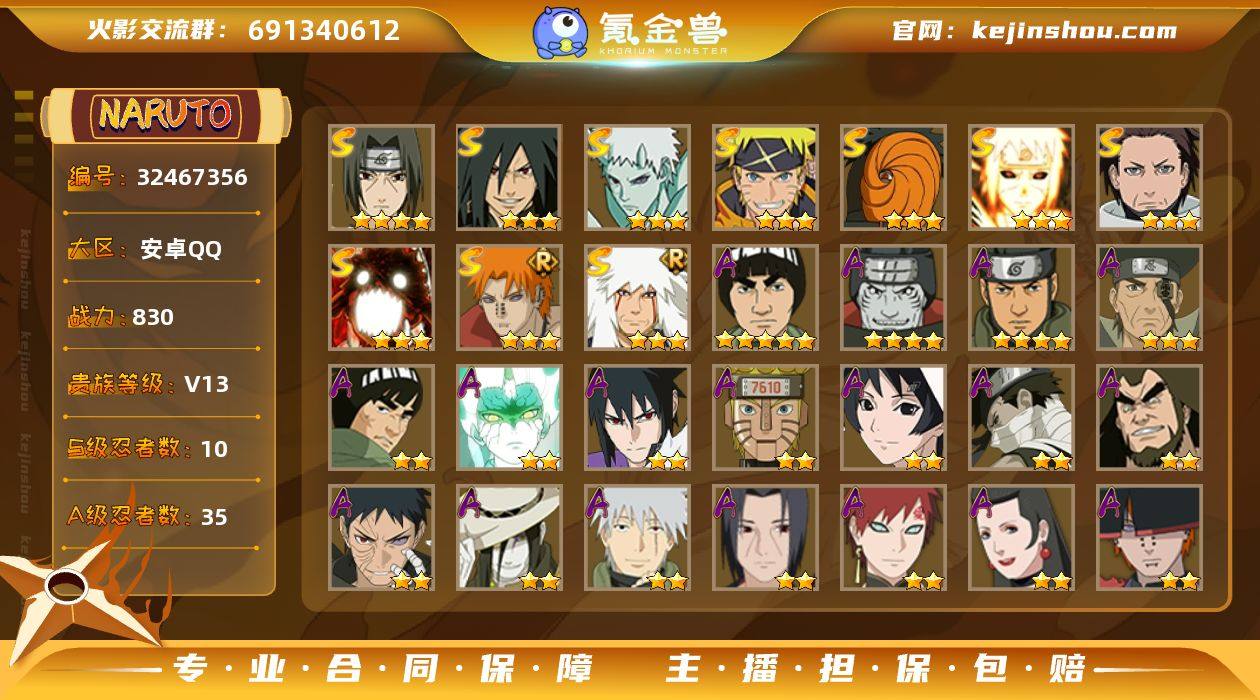Choose the yellow-haired Naruto S-rank portrait
The image size is (1260, 700).
[x=765, y=177]
